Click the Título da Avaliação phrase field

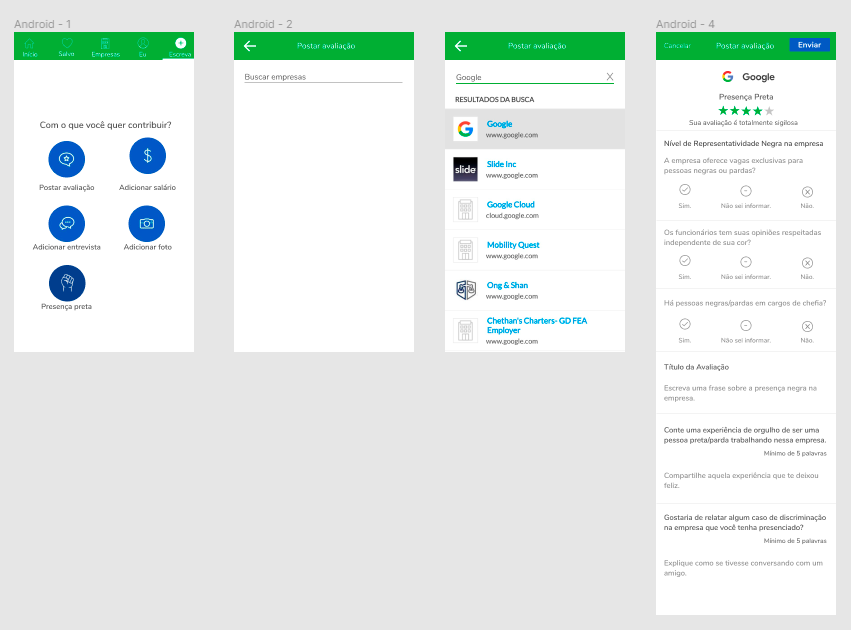pos(740,393)
